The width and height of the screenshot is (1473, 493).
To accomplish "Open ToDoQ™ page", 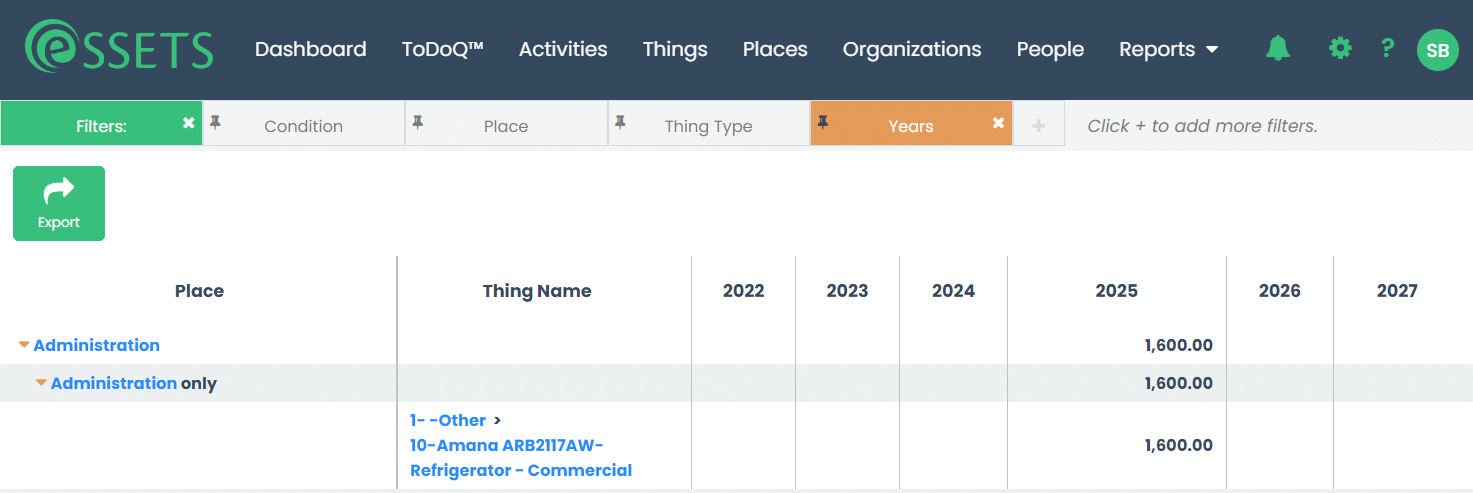I will point(443,49).
